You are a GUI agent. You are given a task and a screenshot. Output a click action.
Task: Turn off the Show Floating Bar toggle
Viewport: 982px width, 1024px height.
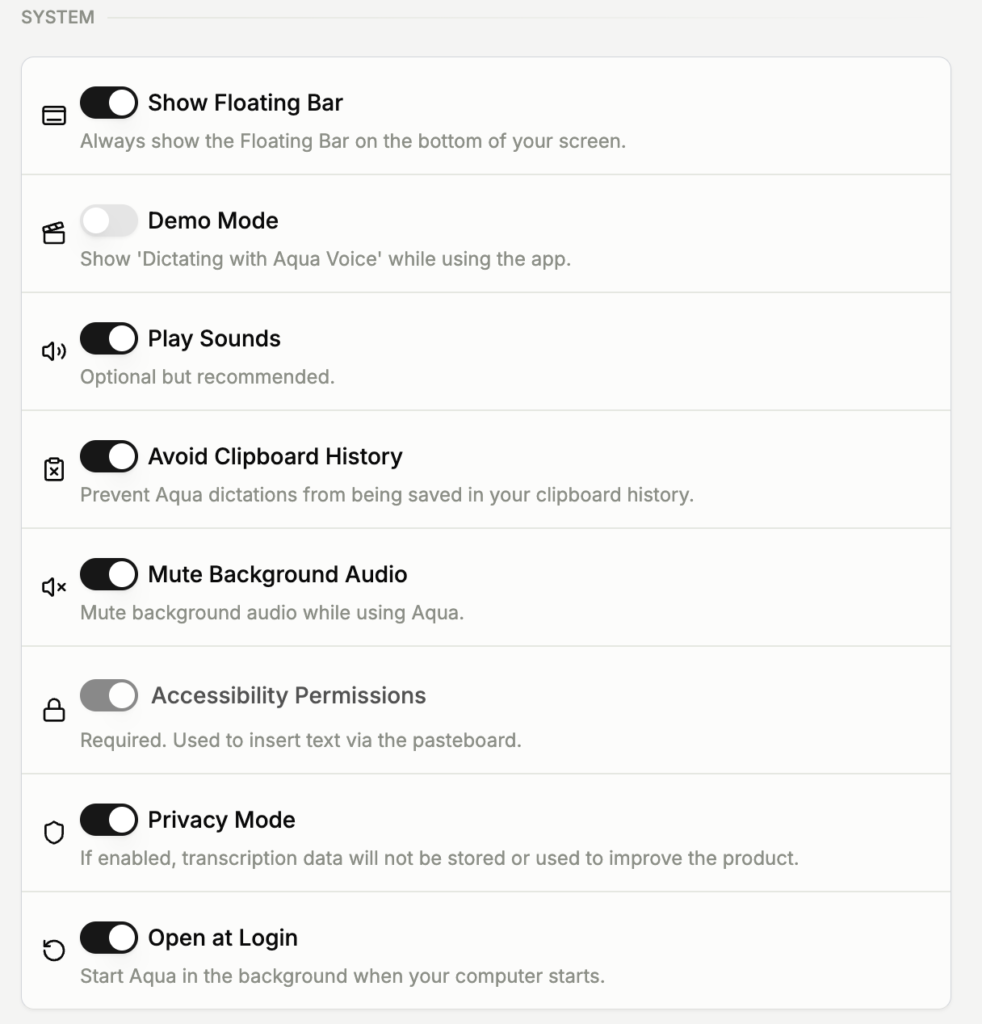[109, 103]
